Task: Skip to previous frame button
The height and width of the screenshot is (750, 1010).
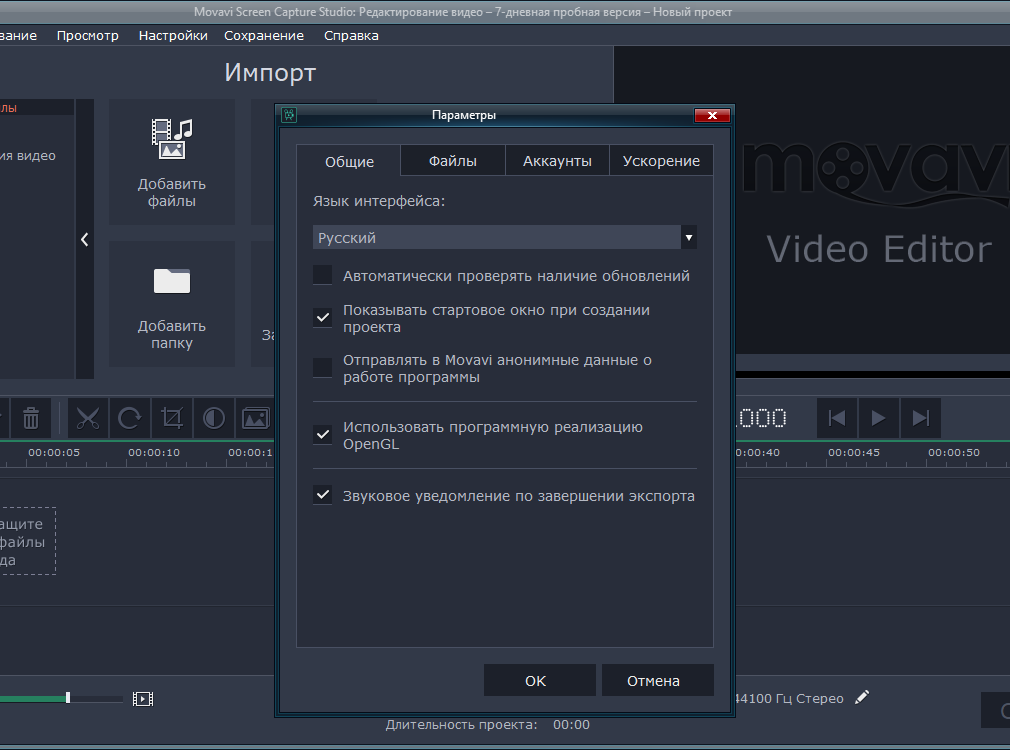Action: [837, 418]
